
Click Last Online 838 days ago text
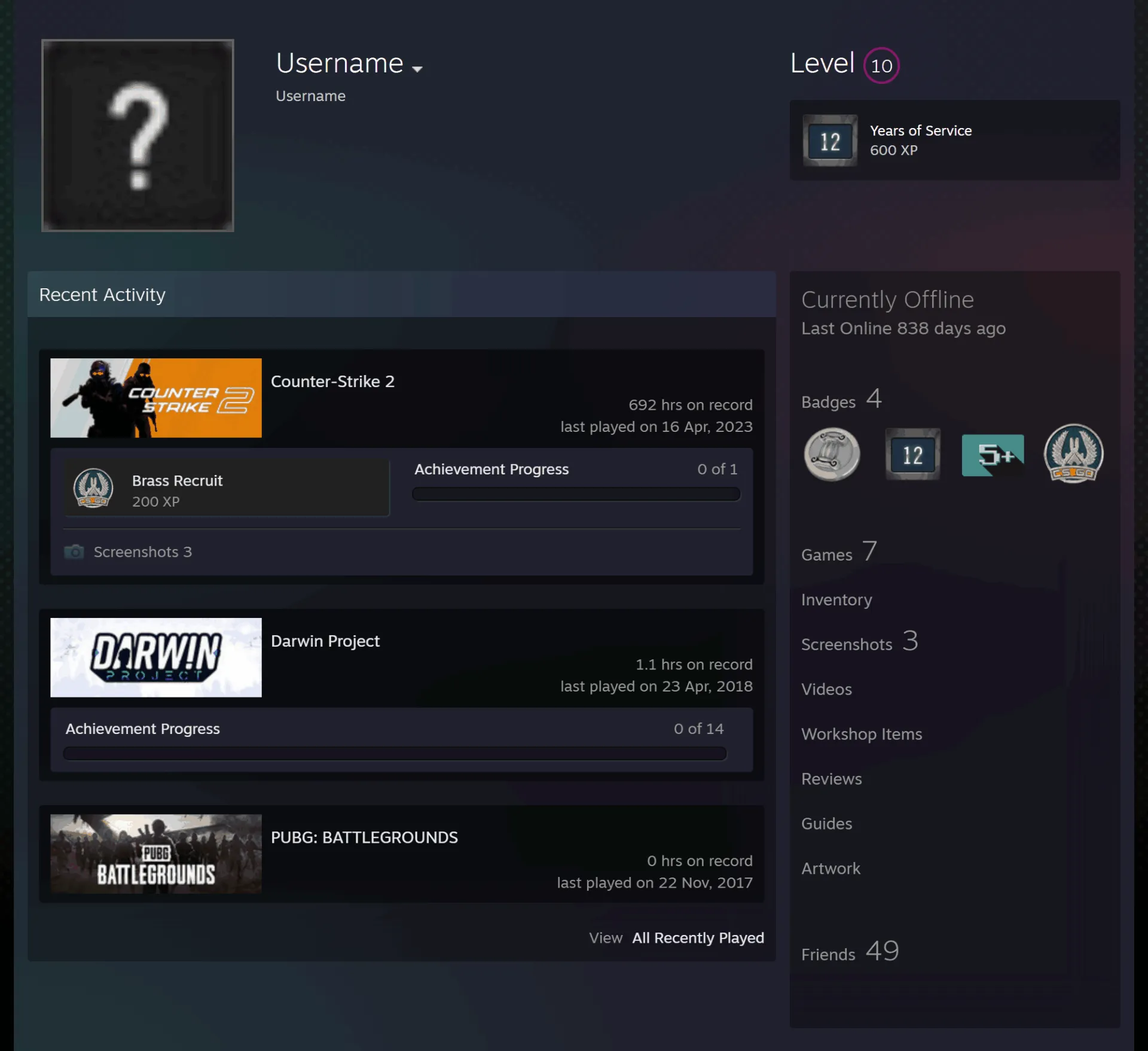tap(903, 328)
